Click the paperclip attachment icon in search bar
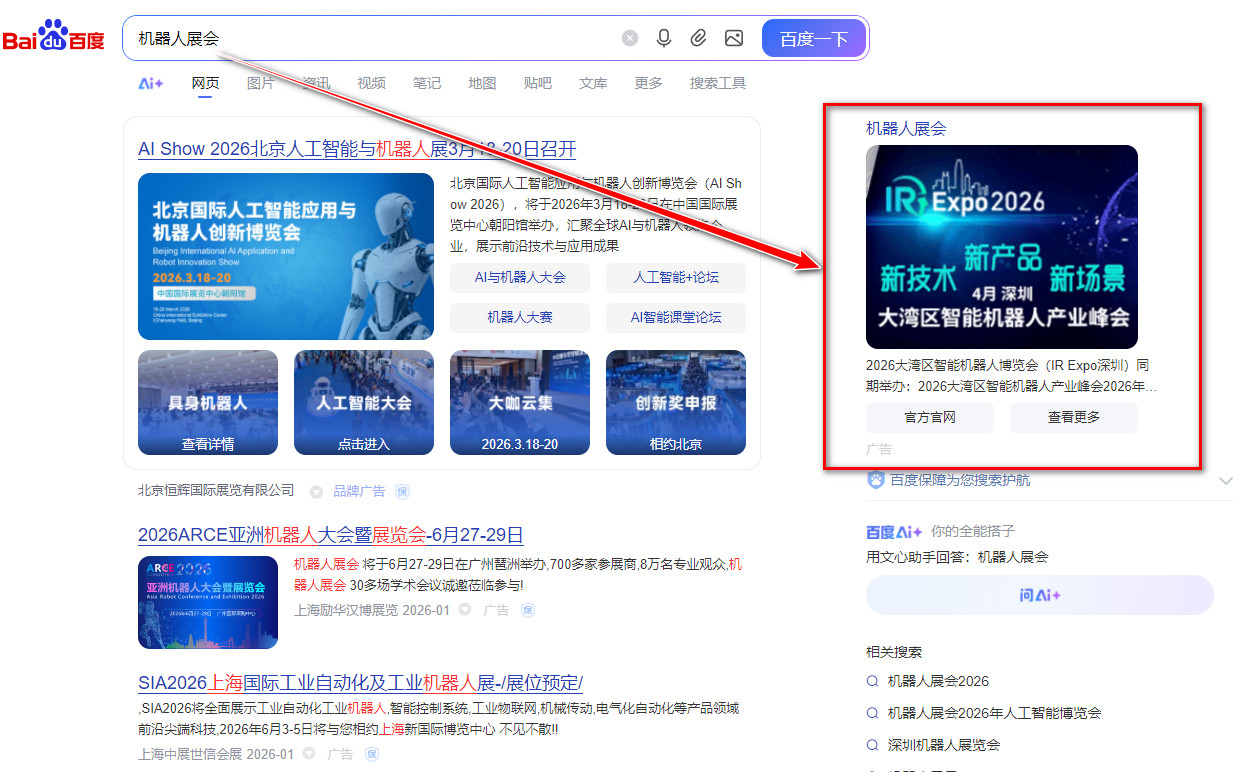Screen dimensions: 1250x772 click(x=699, y=37)
